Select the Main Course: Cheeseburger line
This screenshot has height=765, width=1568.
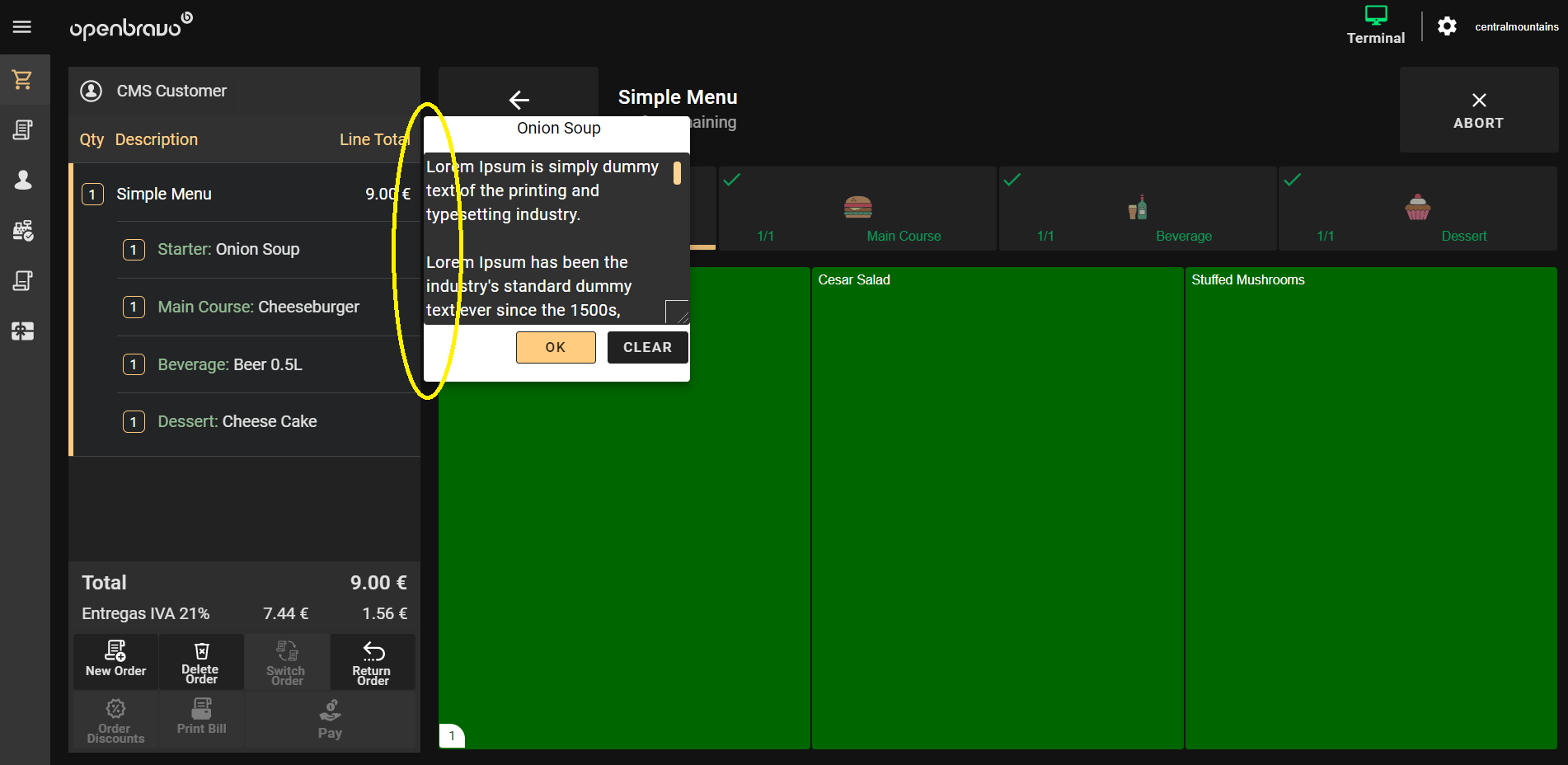tap(268, 307)
